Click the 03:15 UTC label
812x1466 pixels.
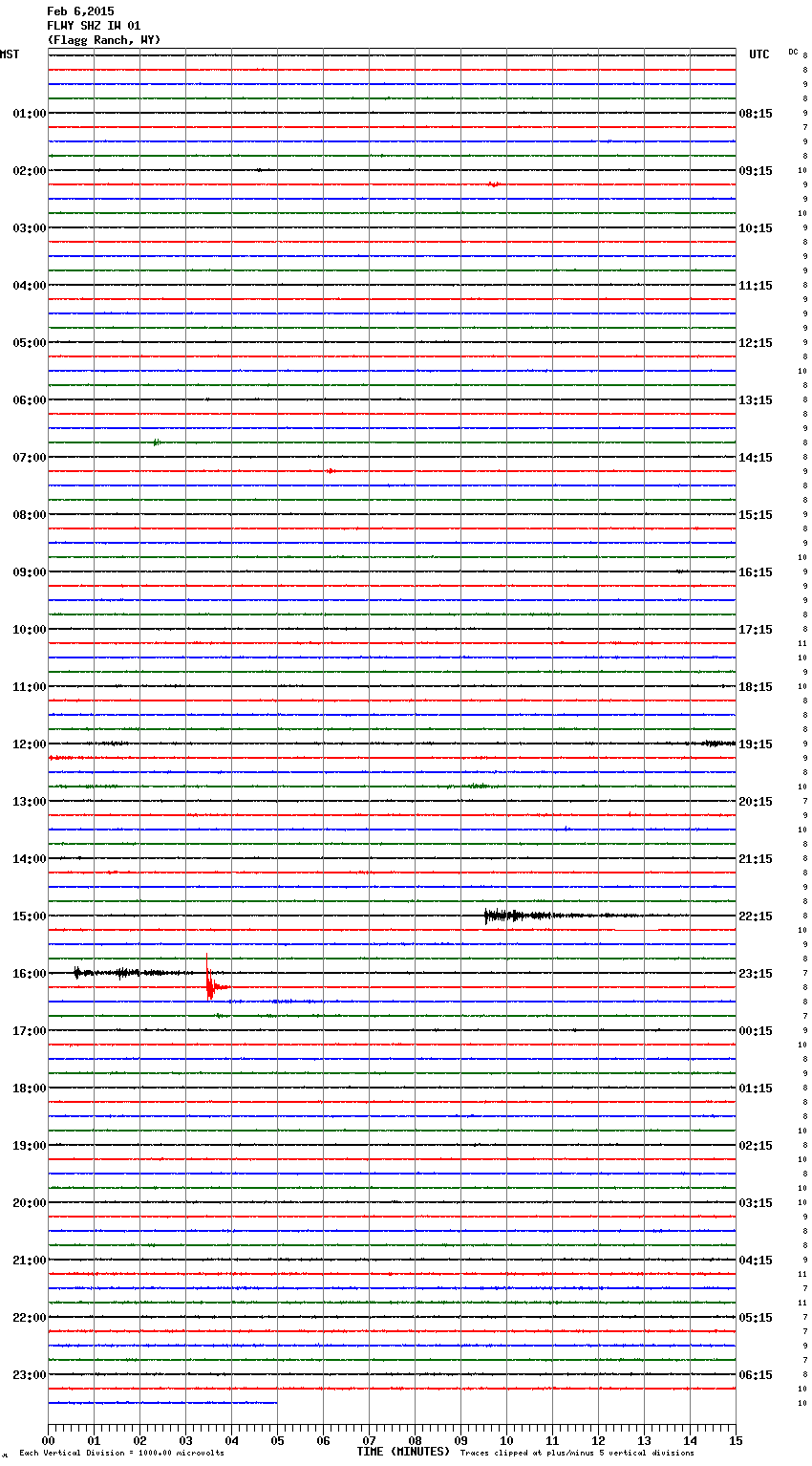pyautogui.click(x=756, y=1203)
